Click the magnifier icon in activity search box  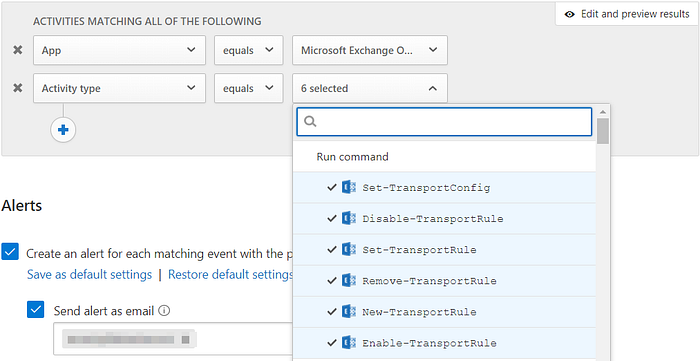pyautogui.click(x=310, y=121)
